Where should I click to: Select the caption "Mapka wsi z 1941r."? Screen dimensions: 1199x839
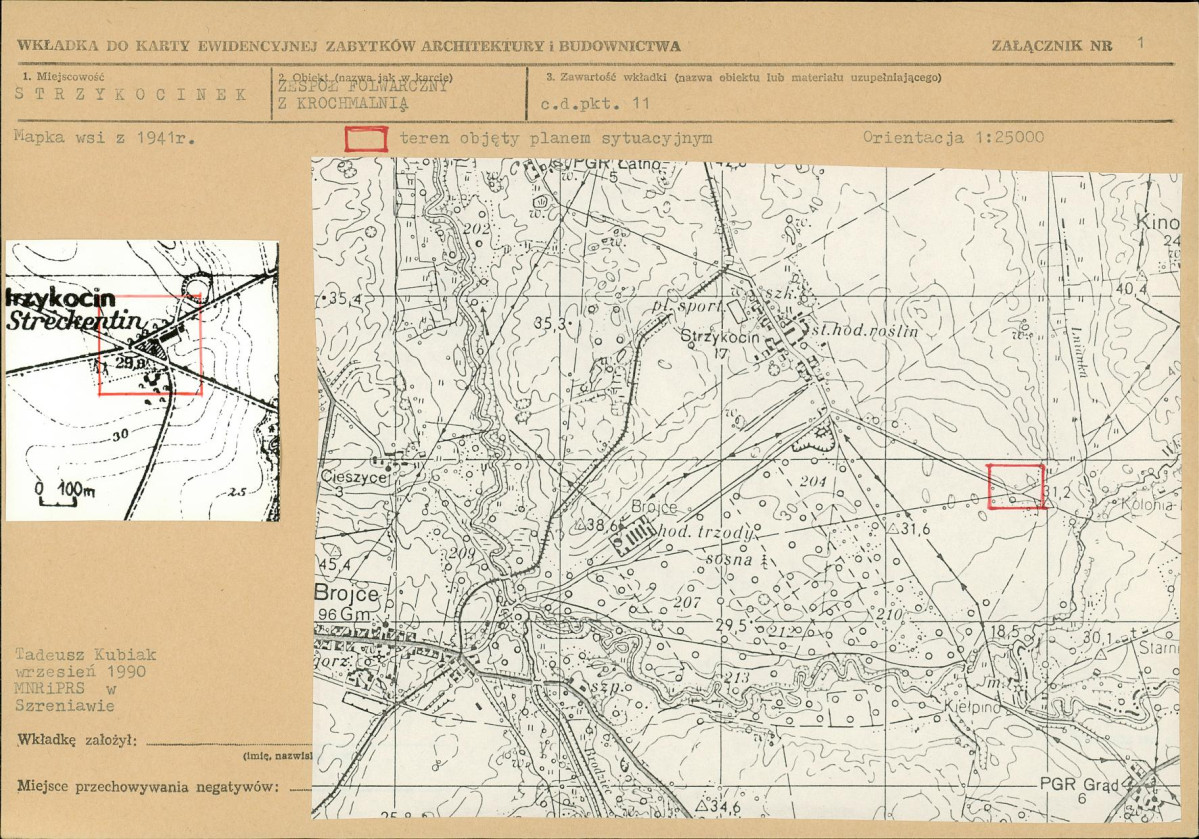(x=105, y=138)
